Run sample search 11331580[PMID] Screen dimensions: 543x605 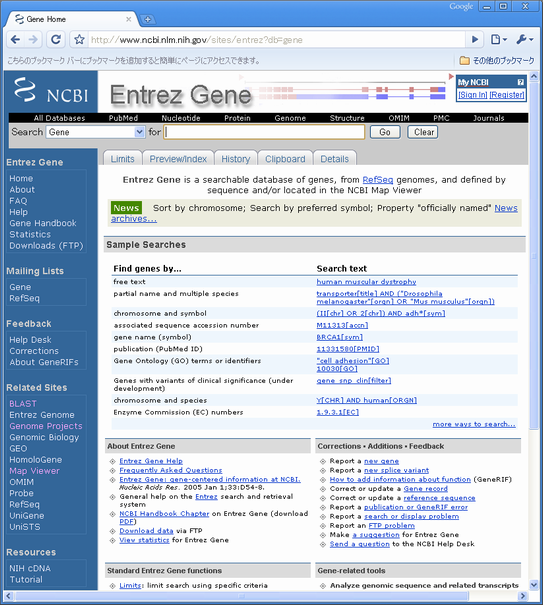tap(348, 349)
